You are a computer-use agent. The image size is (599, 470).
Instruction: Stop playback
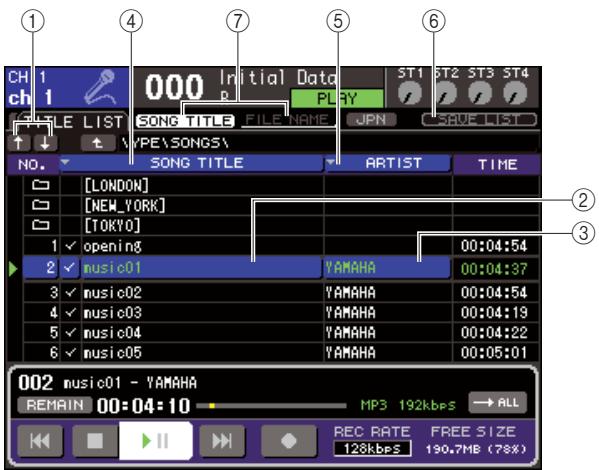tap(95, 441)
